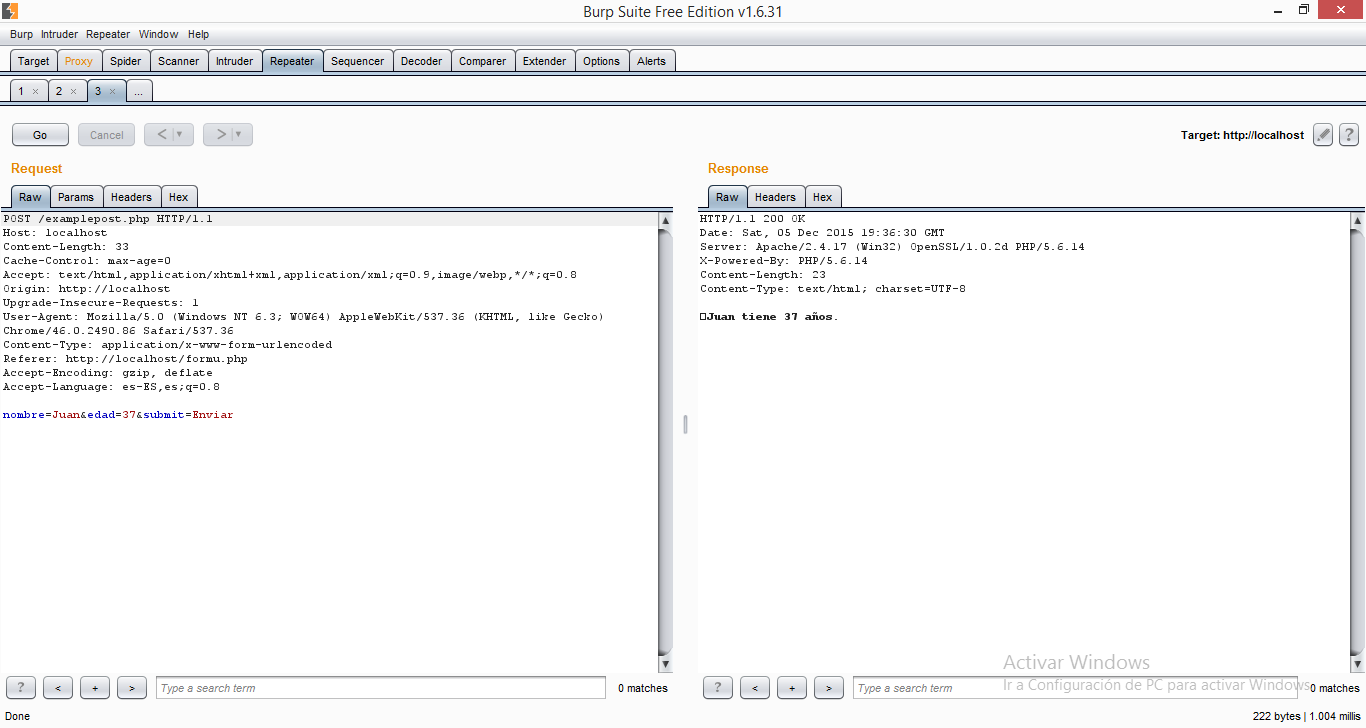Viewport: 1366px width, 728px height.
Task: Go to previous match in response search
Action: [755, 688]
